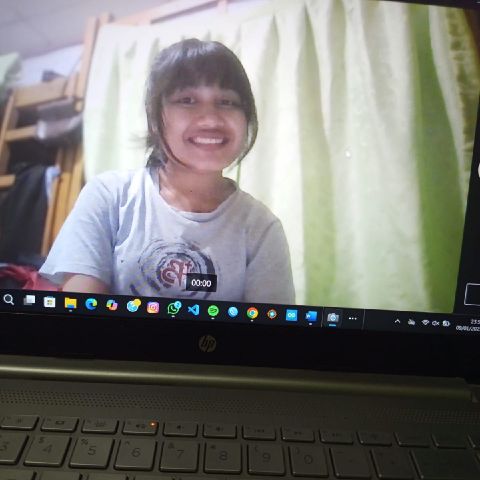This screenshot has width=480, height=480.
Task: Open Spotify from the taskbar
Action: [213, 311]
